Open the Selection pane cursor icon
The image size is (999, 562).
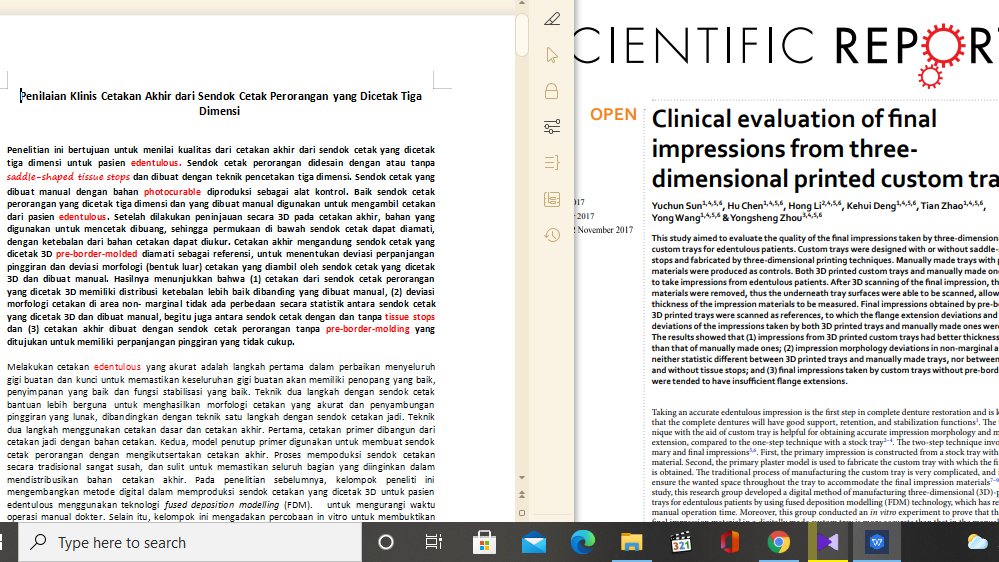pyautogui.click(x=552, y=55)
